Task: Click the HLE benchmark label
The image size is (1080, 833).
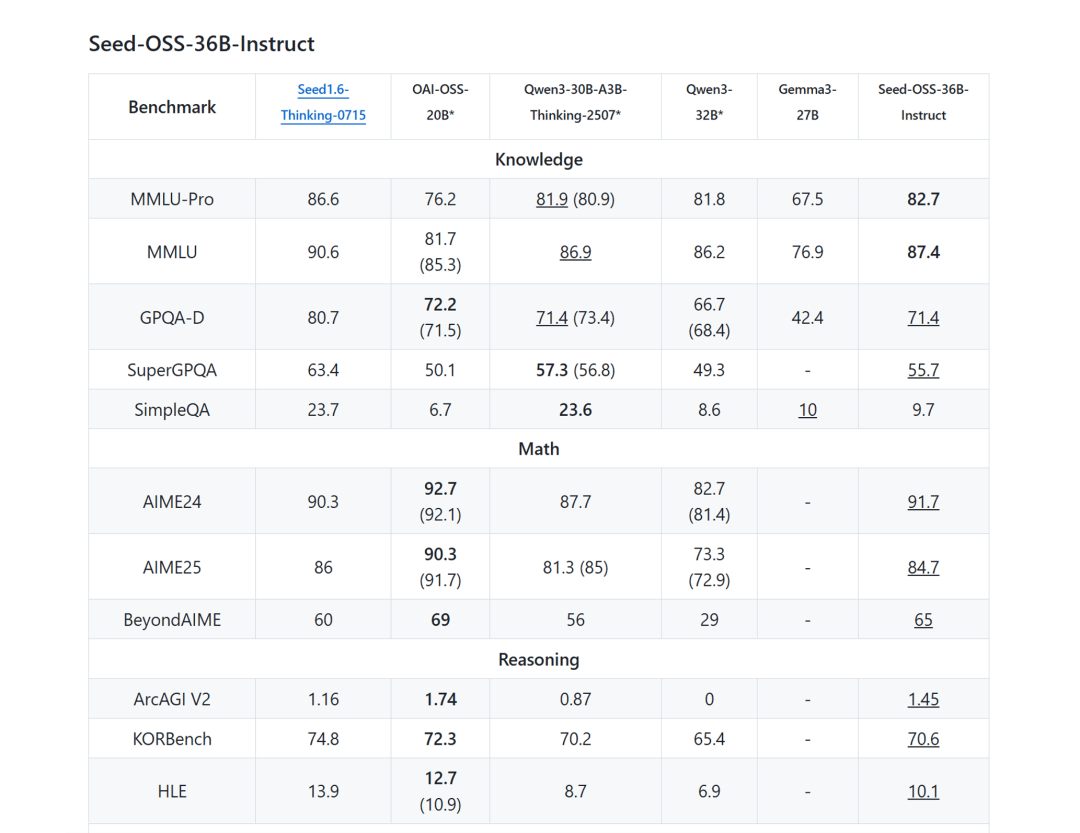Action: click(x=172, y=791)
